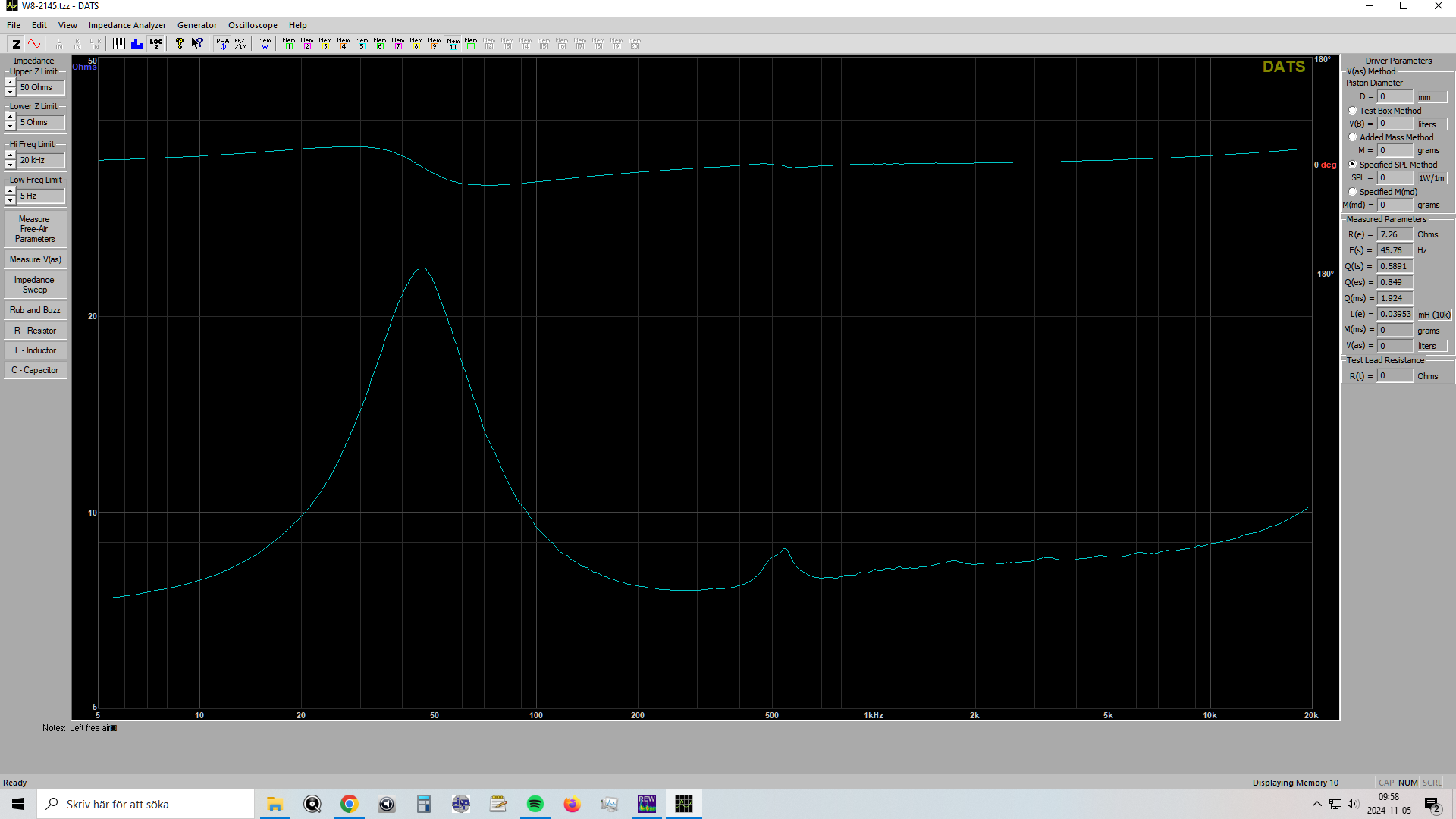1456x819 pixels.
Task: Select Mem 5 memory slot
Action: (362, 44)
